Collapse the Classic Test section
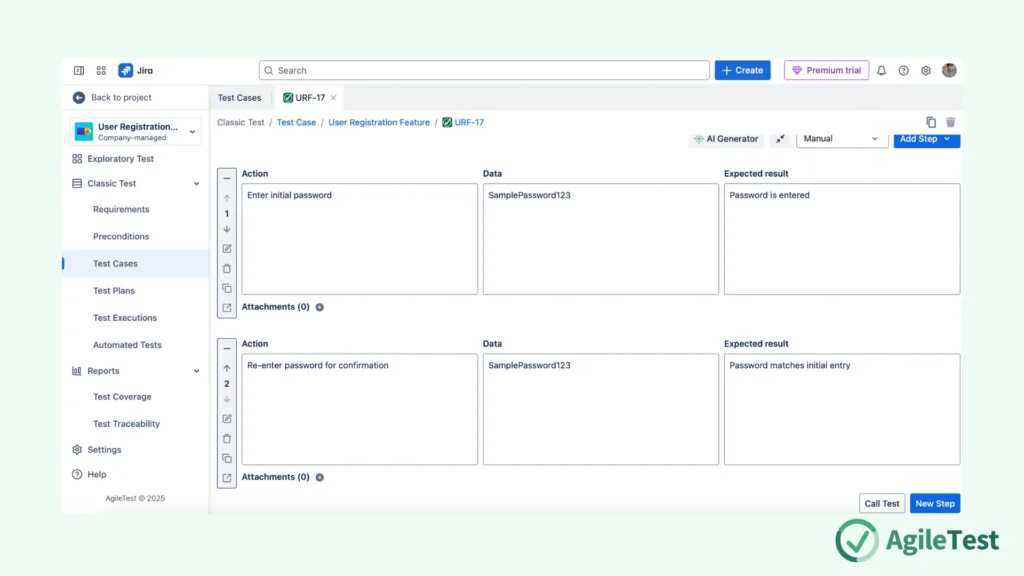The image size is (1024, 576). tap(196, 184)
